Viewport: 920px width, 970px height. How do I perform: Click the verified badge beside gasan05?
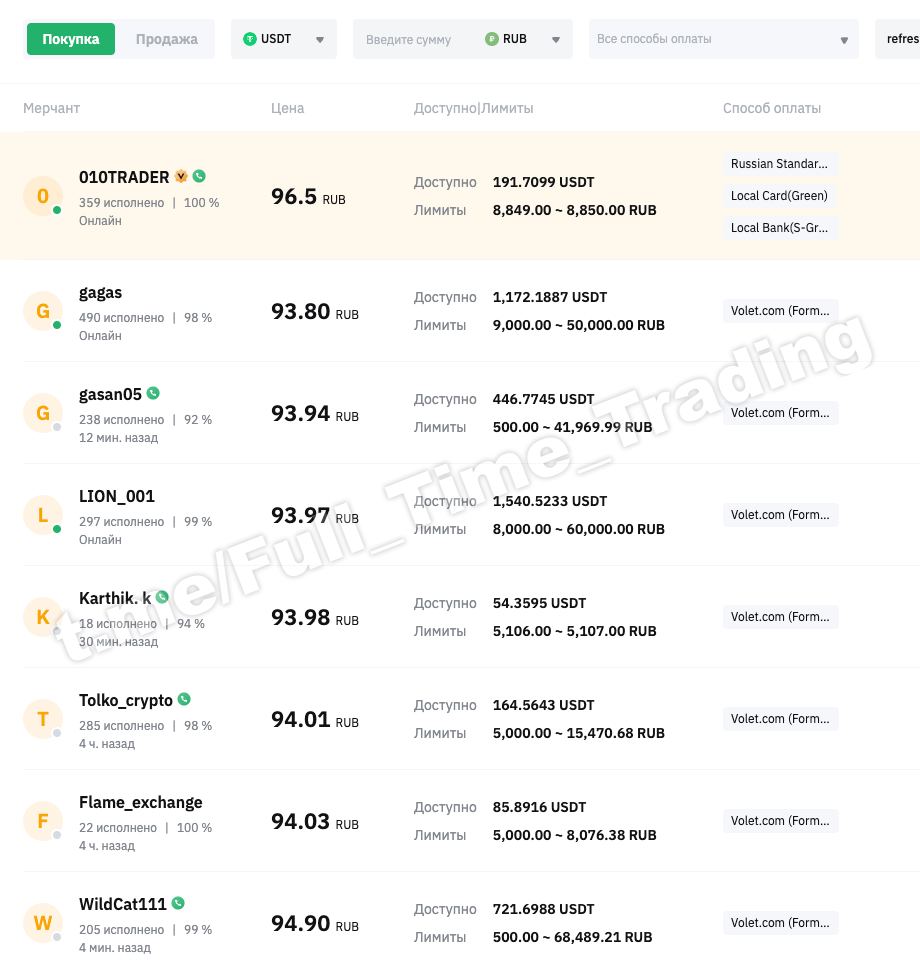click(153, 393)
